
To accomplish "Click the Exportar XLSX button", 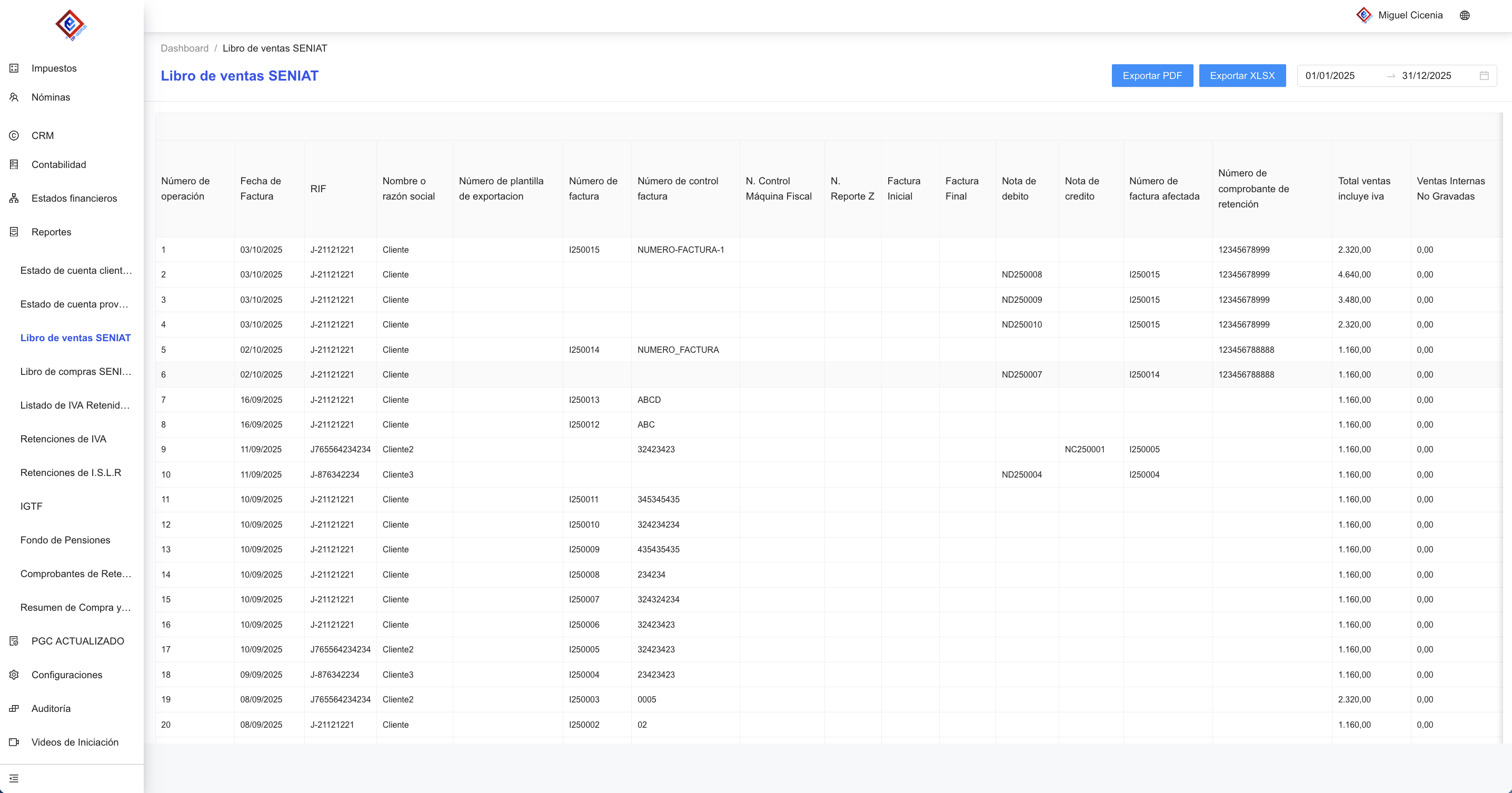I will coord(1242,76).
